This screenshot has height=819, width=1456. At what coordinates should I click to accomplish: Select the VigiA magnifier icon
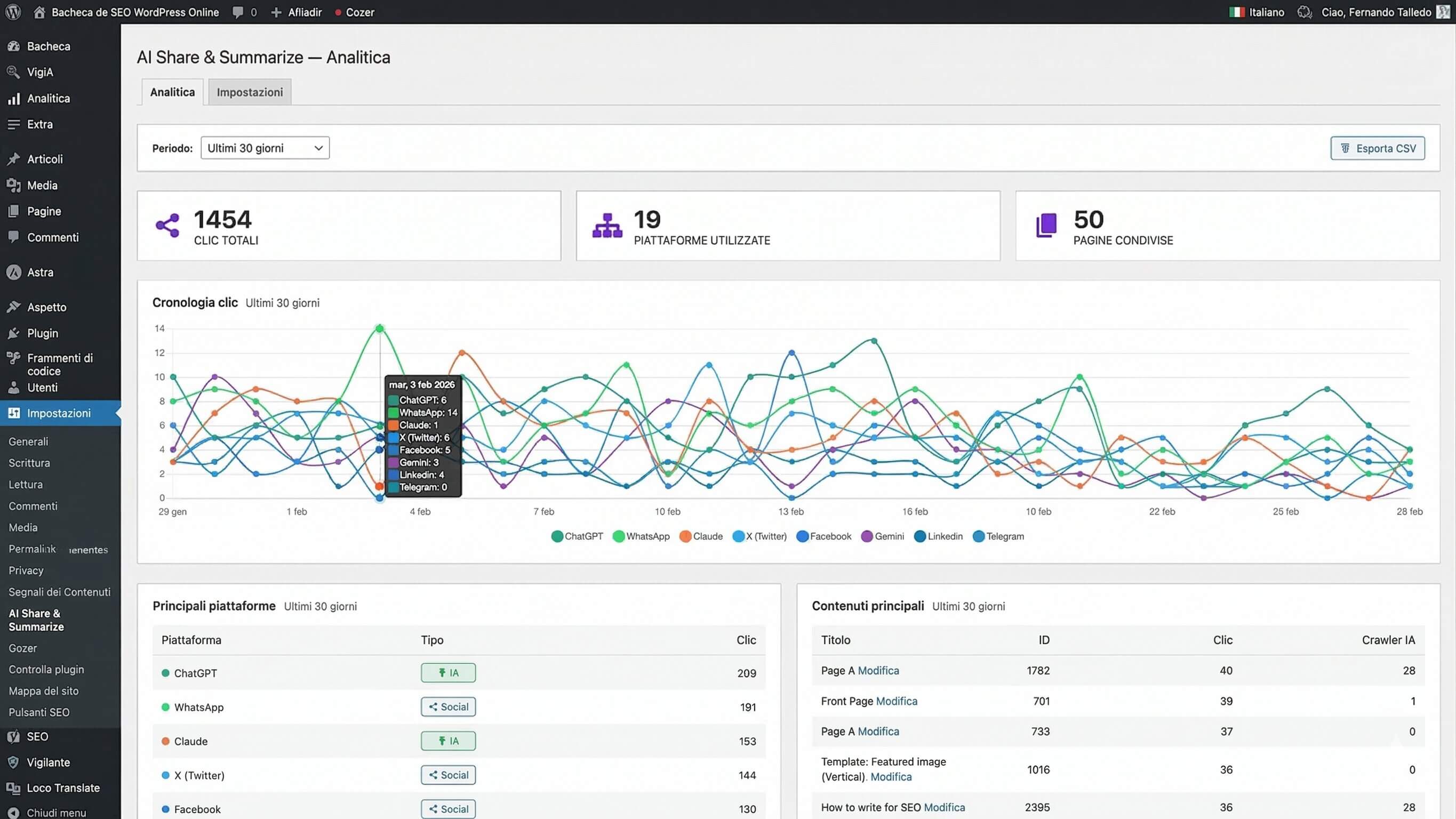tap(13, 72)
